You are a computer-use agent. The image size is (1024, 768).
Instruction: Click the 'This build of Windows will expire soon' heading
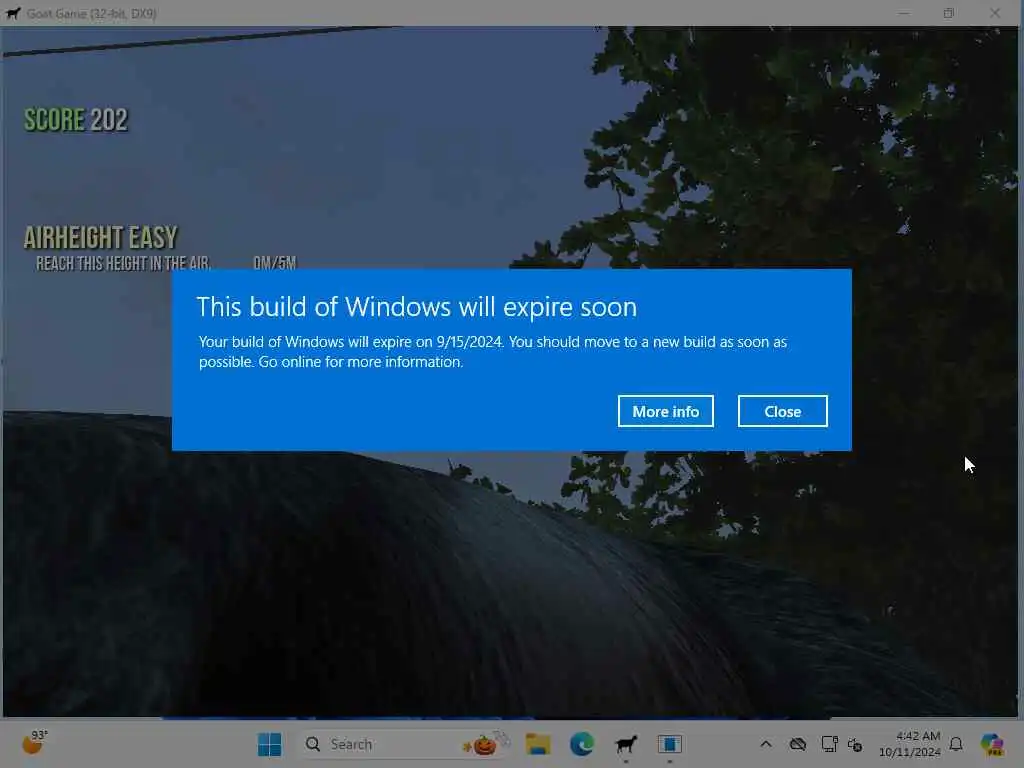417,307
